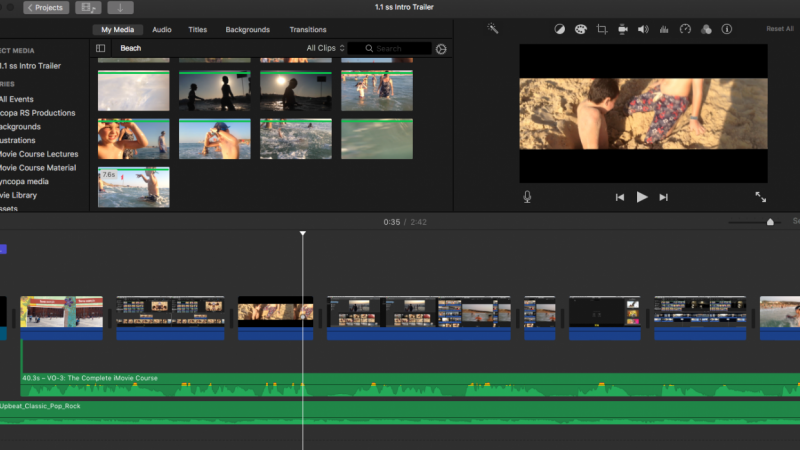Go back to Projects
This screenshot has width=800, height=450.
(x=46, y=8)
